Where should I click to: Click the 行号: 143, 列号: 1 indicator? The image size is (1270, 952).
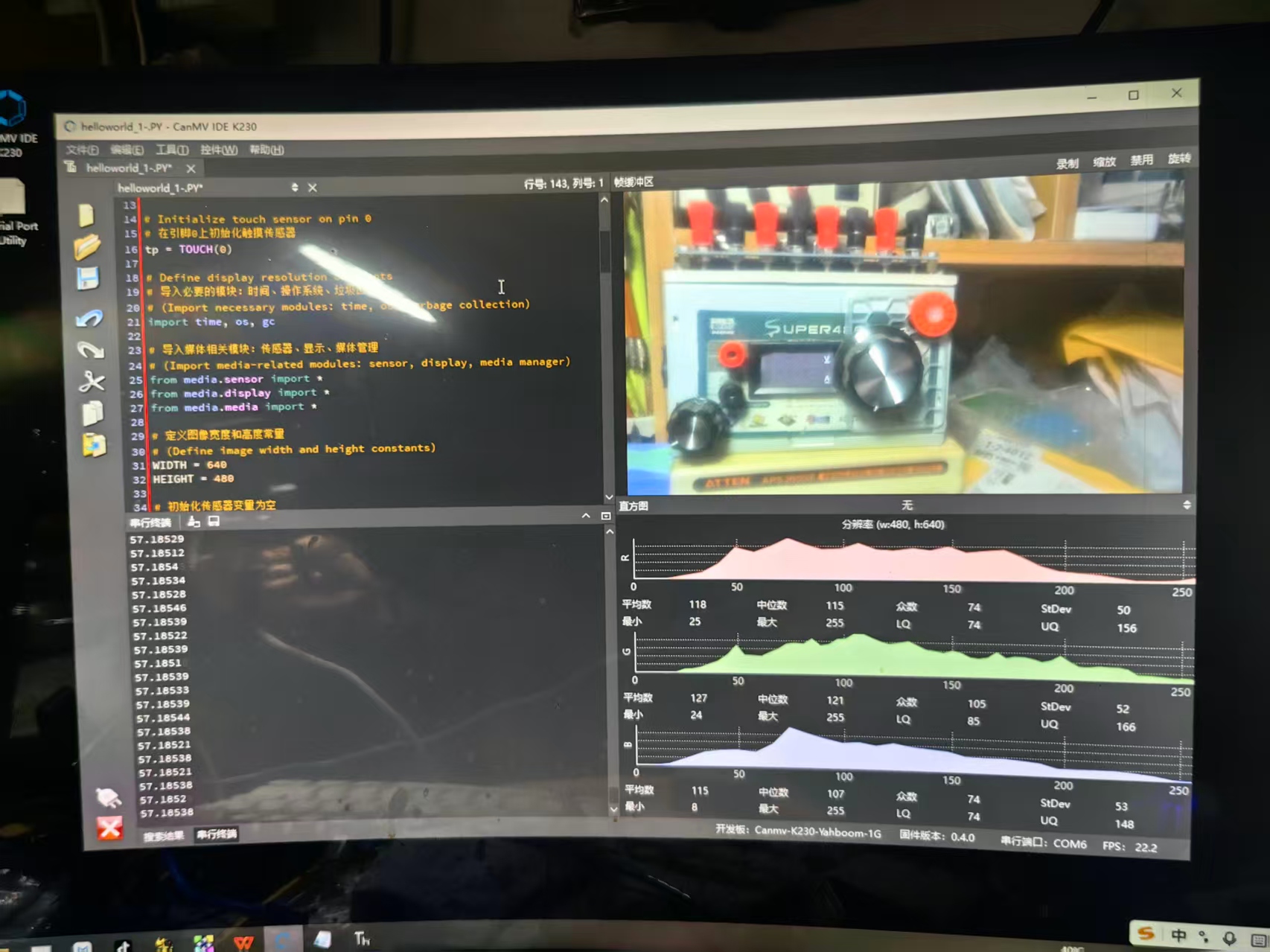click(563, 183)
